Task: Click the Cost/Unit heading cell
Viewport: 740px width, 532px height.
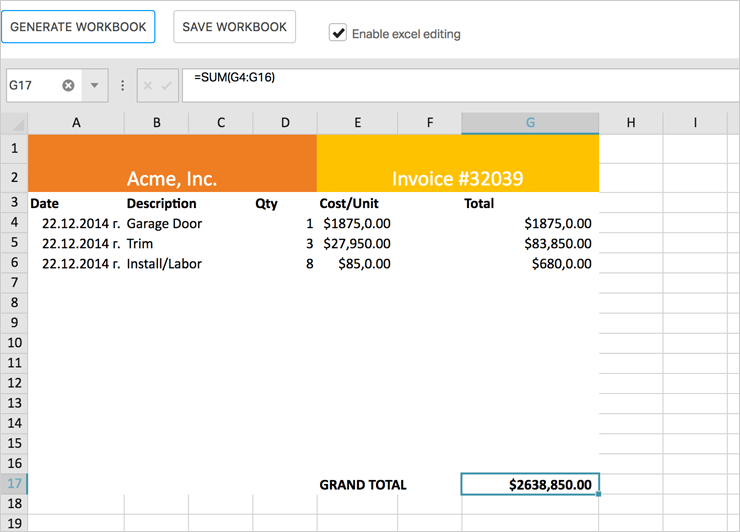Action: click(358, 203)
